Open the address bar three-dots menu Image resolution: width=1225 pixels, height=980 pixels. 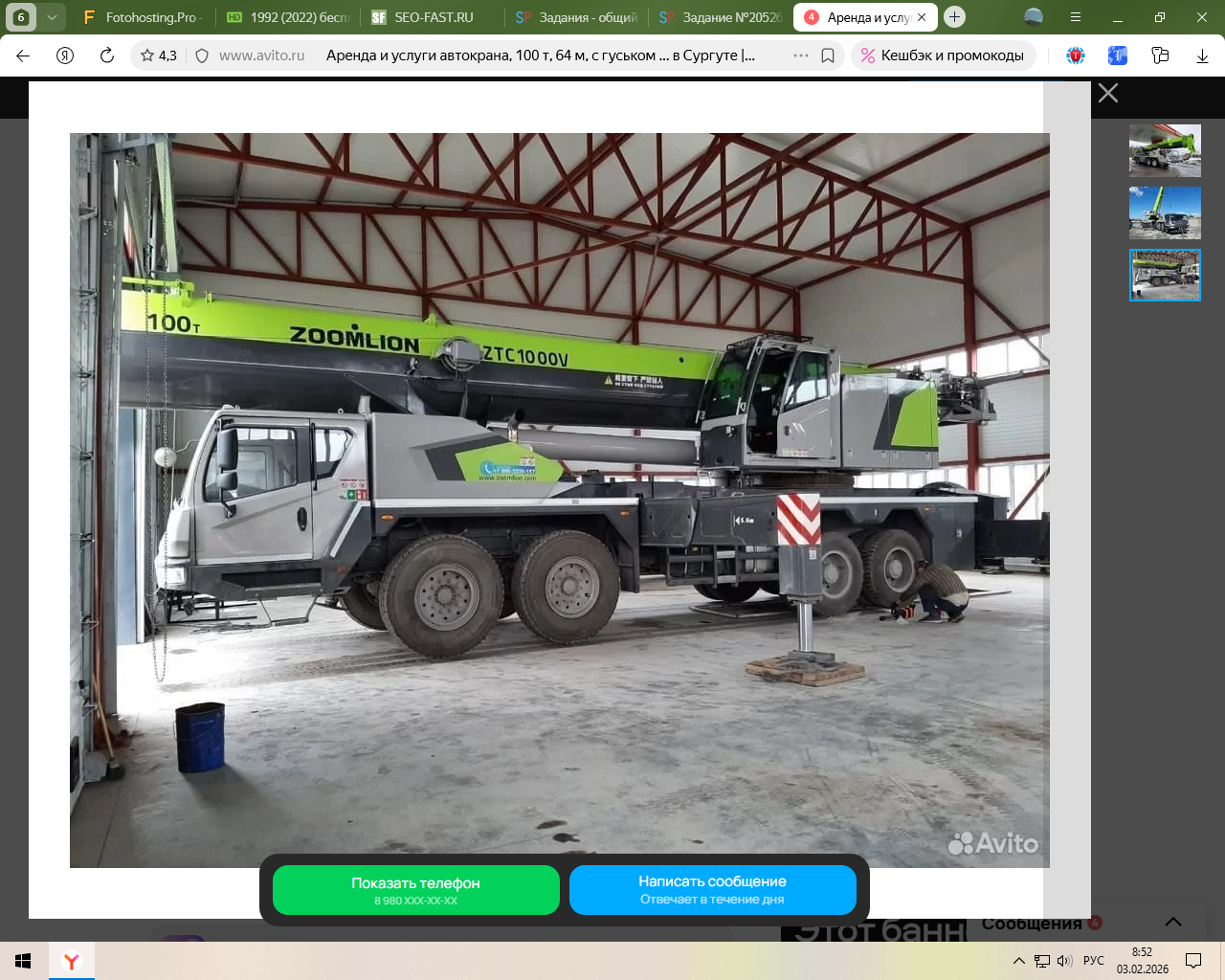(801, 56)
